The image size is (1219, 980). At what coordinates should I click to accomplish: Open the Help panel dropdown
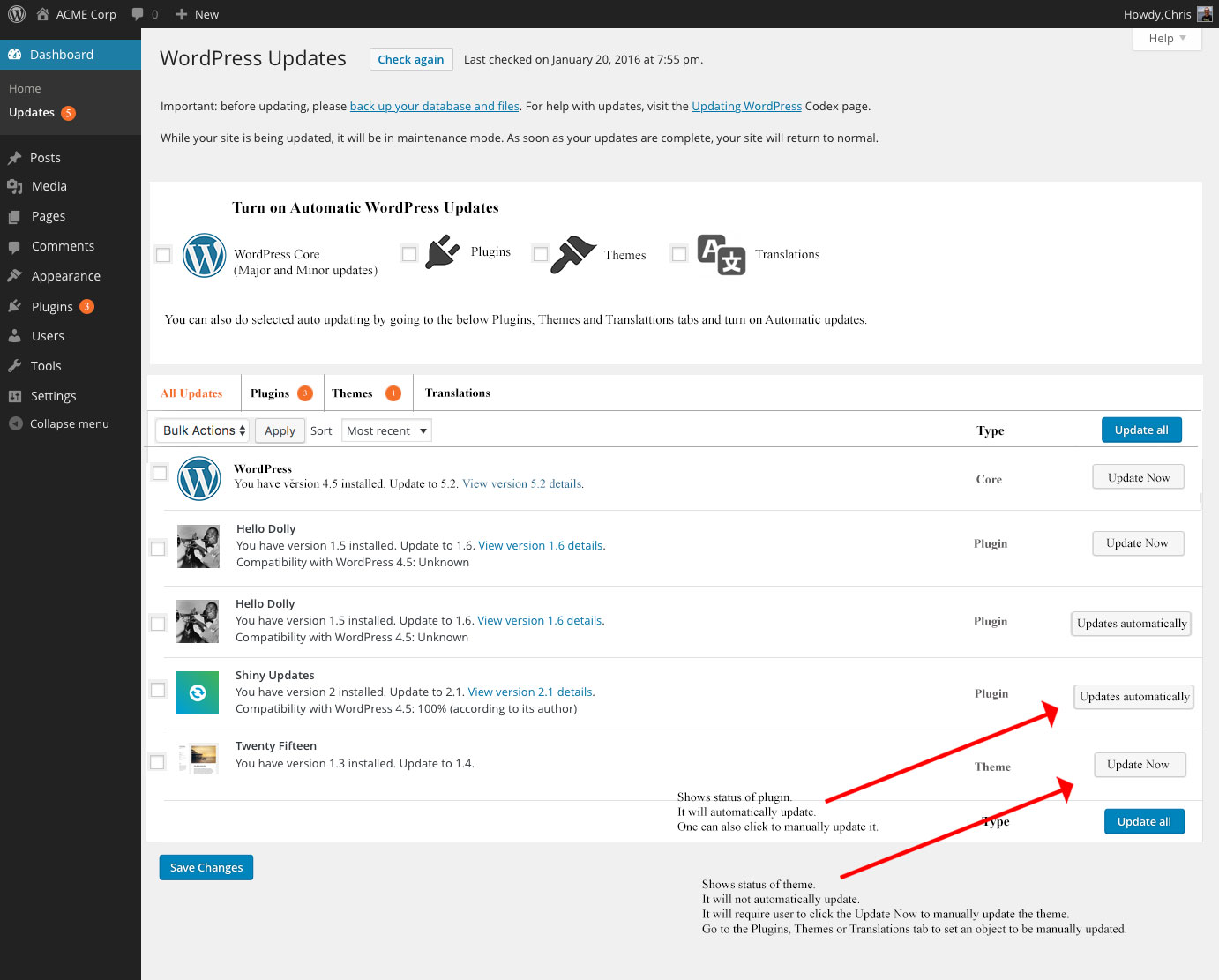point(1166,38)
